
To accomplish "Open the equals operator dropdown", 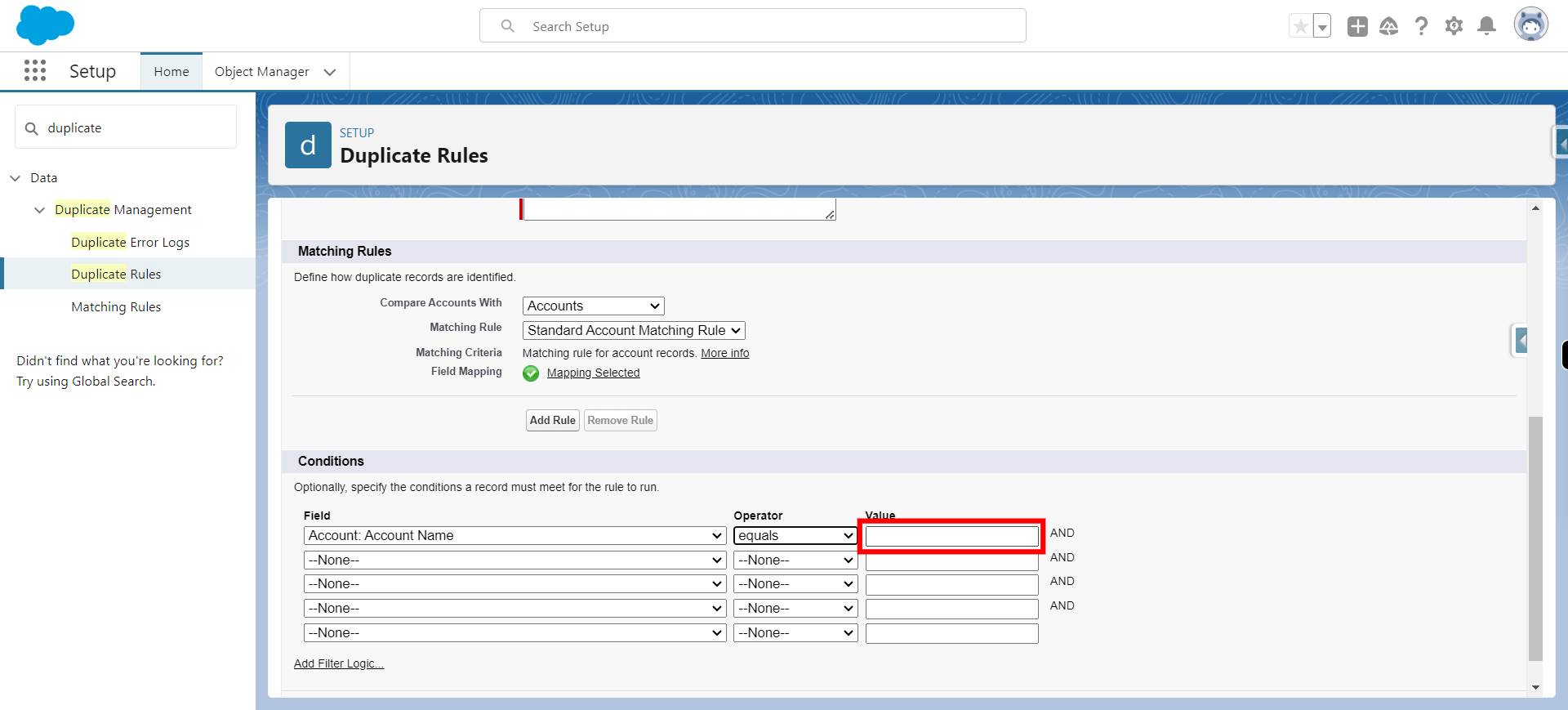I will coord(795,536).
